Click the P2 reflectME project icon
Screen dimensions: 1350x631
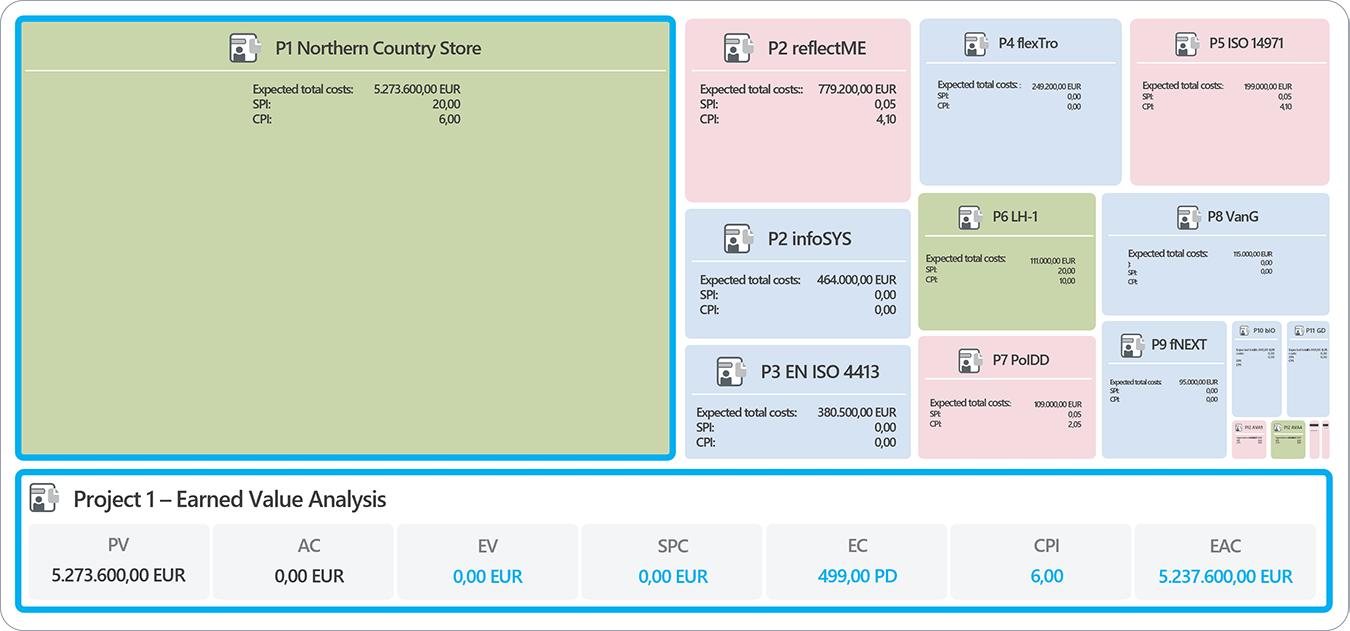(x=738, y=48)
